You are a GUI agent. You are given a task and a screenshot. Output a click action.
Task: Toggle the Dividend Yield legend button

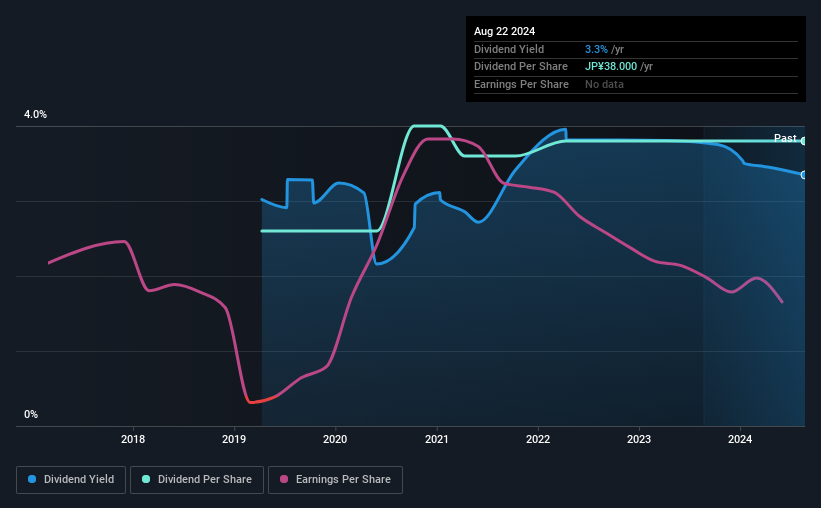pos(71,480)
